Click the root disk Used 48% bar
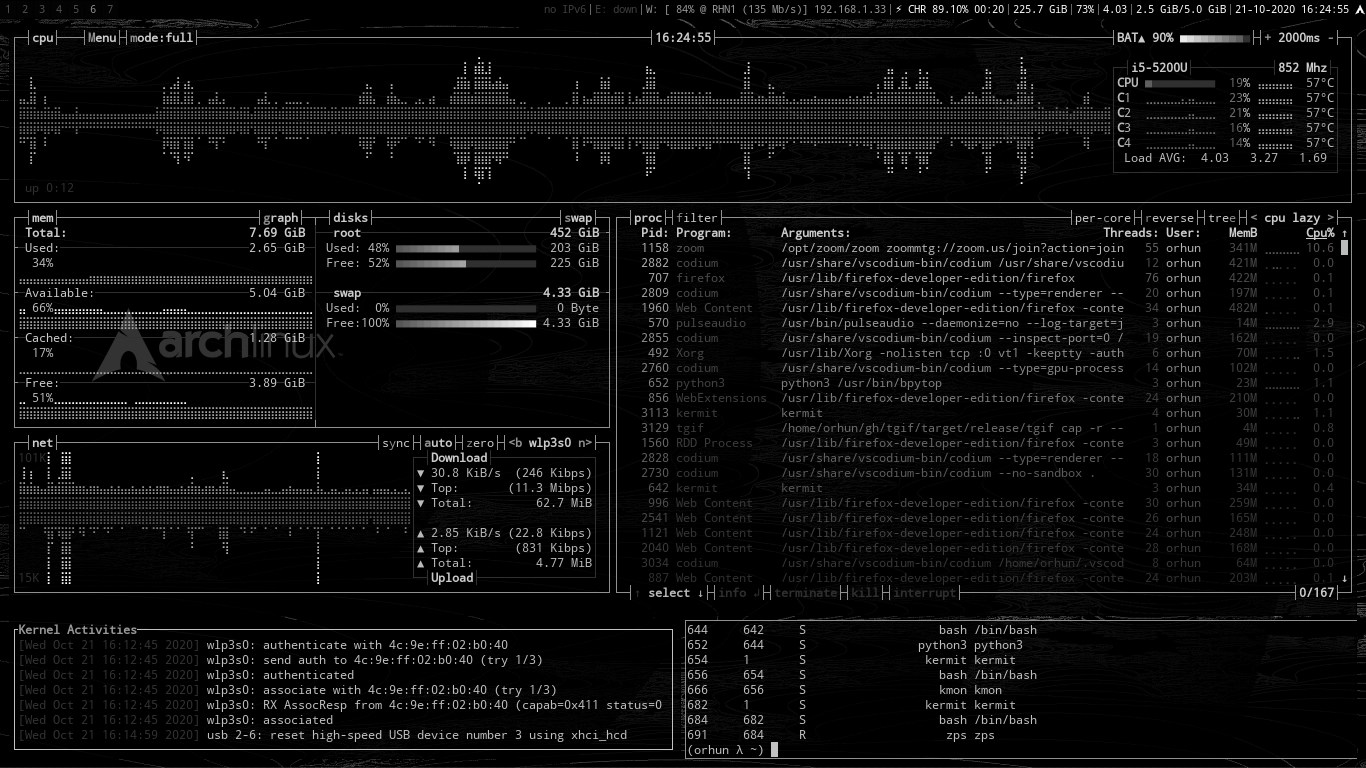The width and height of the screenshot is (1366, 768). pyautogui.click(x=466, y=248)
